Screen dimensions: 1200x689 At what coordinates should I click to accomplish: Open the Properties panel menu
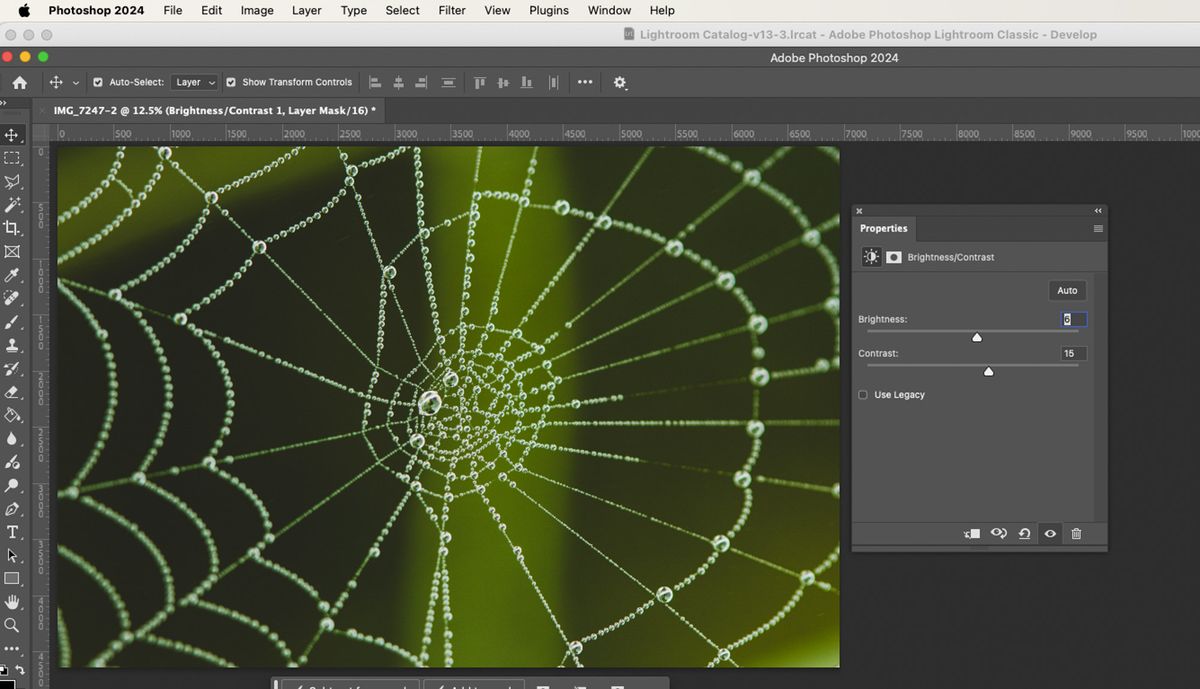[x=1097, y=228]
